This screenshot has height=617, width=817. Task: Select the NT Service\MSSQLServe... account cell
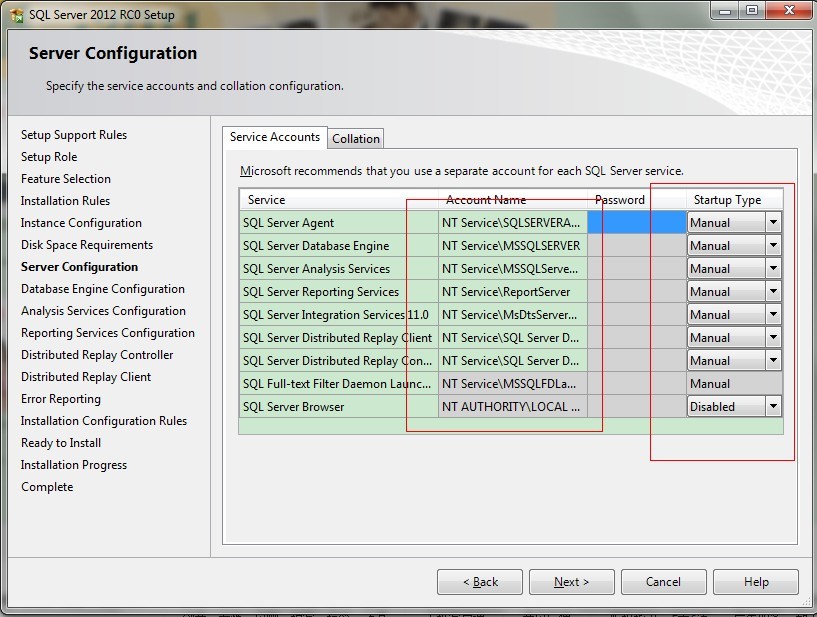tap(513, 268)
